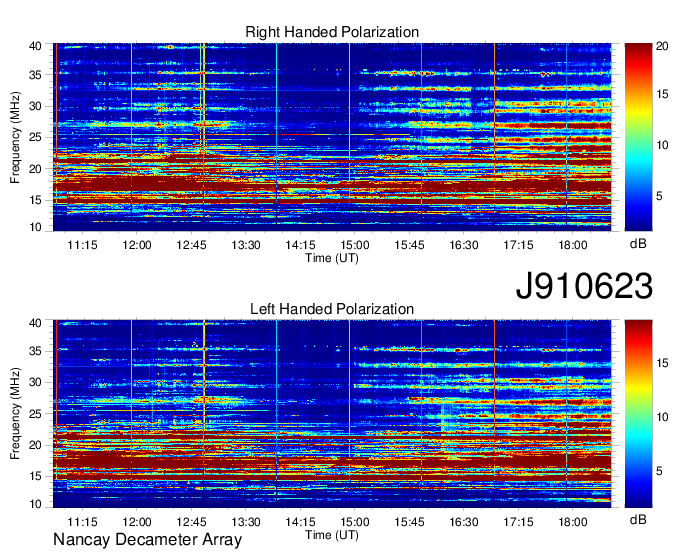Click the 12:00 time tick under Left Handed plot

[137, 522]
